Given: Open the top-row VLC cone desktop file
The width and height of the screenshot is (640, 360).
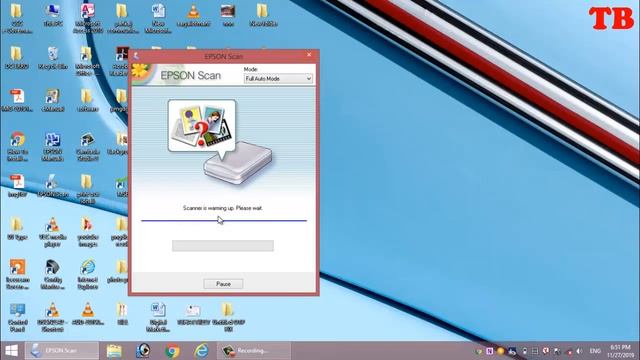Looking at the screenshot, I should click(x=194, y=16).
